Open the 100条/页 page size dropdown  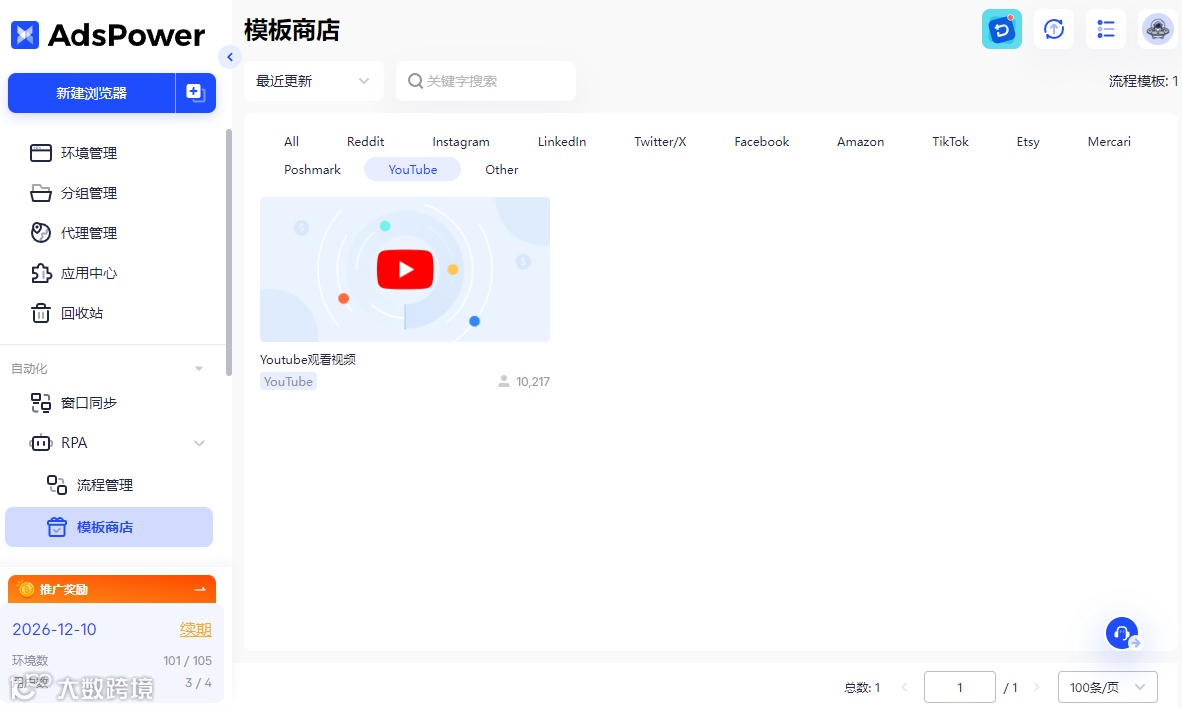[1107, 687]
